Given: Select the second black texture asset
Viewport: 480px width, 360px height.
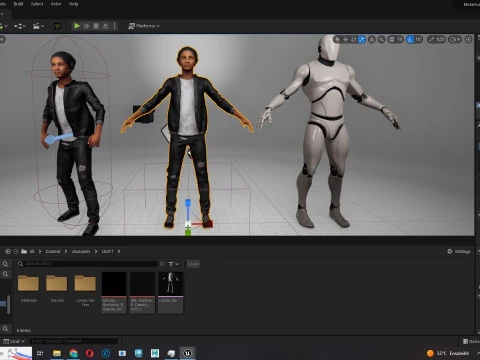Looking at the screenshot, I should (x=142, y=293).
